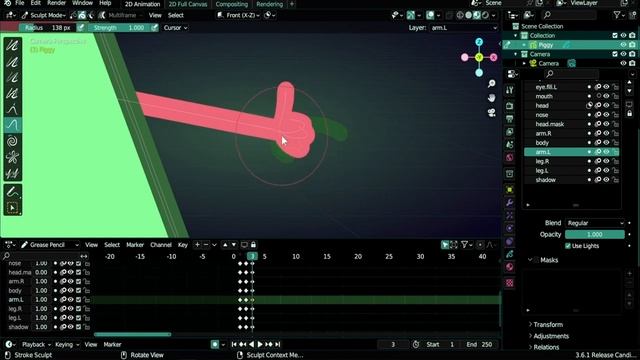The image size is (640, 360).
Task: Toggle the leg.R channel visibility in timeline
Action: pyautogui.click(x=71, y=309)
